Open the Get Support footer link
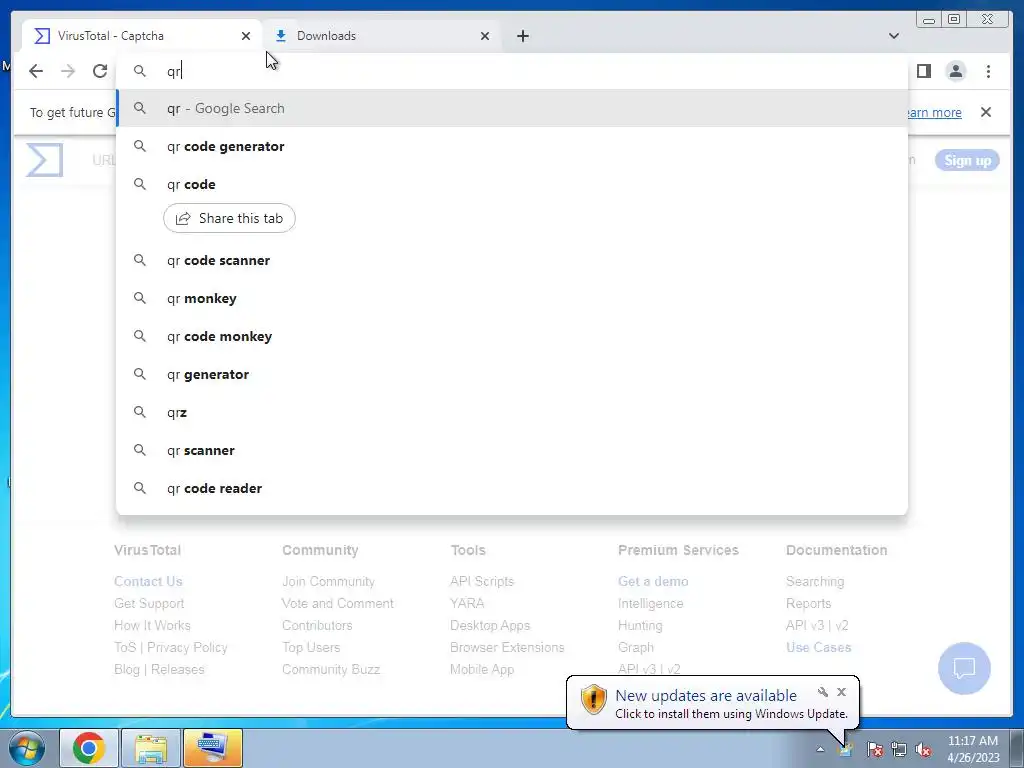Image resolution: width=1024 pixels, height=768 pixels. click(x=149, y=603)
